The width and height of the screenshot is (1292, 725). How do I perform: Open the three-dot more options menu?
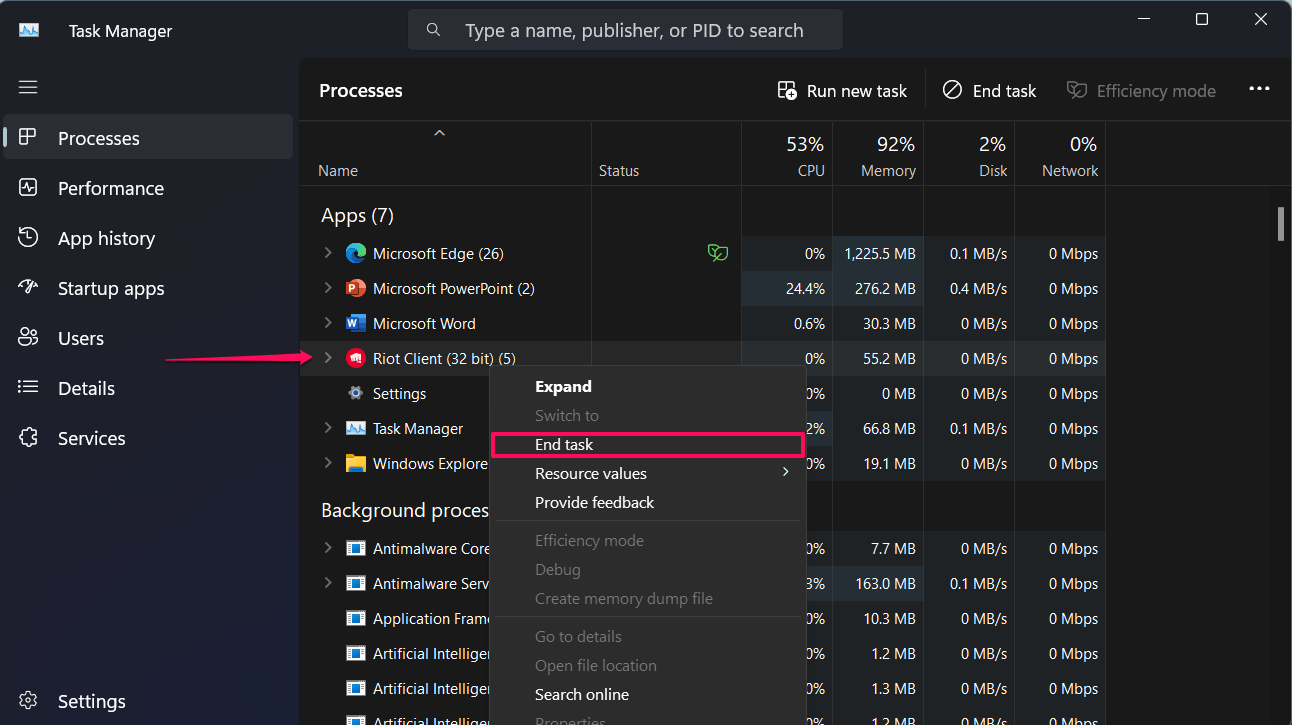click(1259, 89)
